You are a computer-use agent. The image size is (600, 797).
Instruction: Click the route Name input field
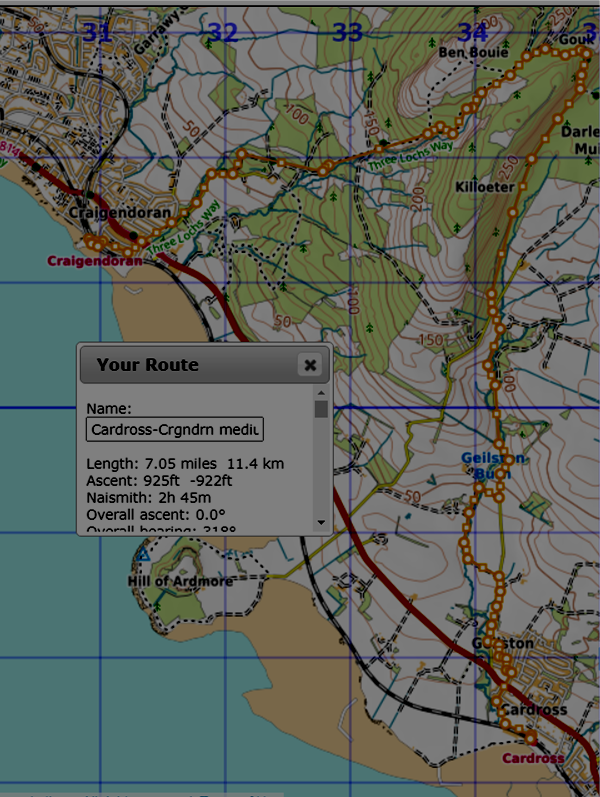click(174, 430)
